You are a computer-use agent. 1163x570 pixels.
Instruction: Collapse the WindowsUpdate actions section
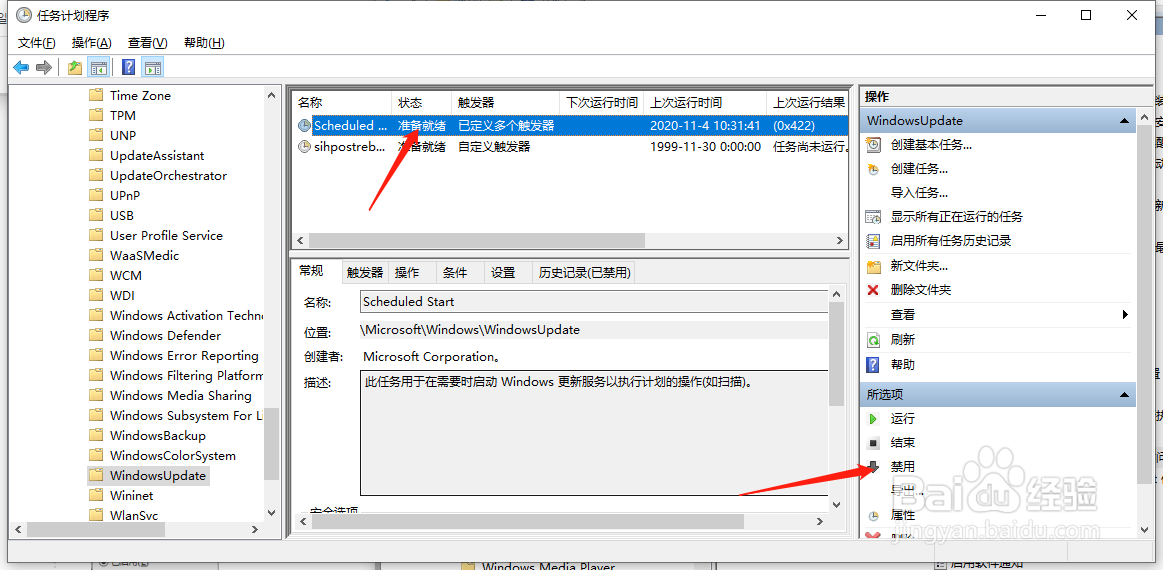(x=1124, y=121)
